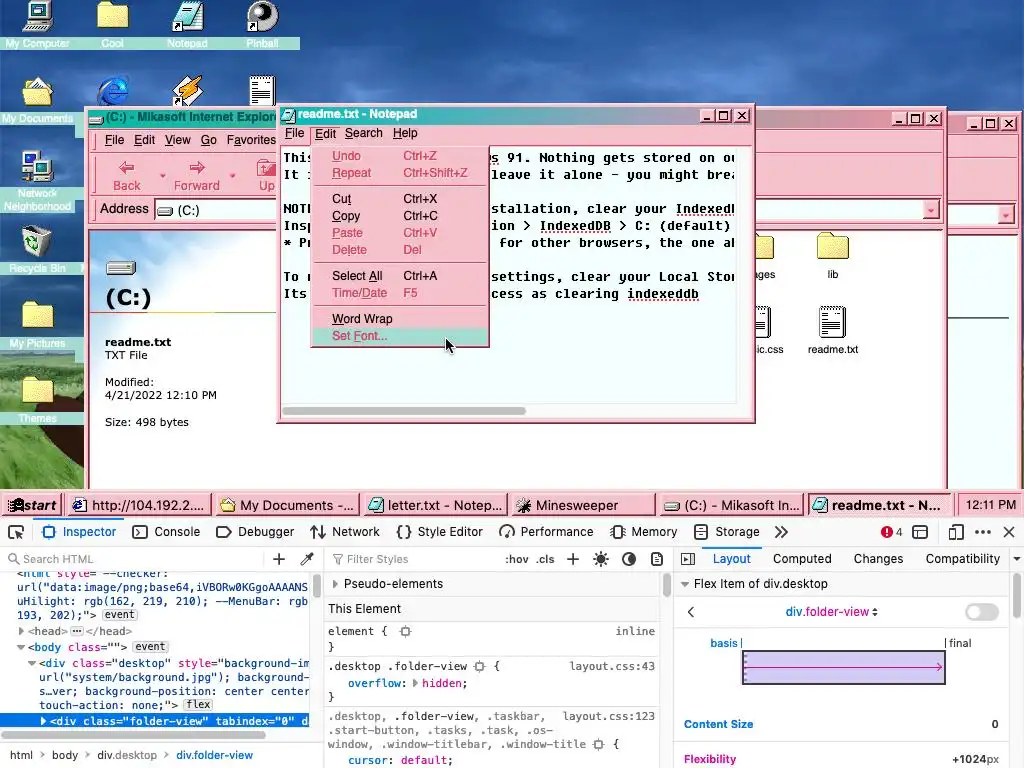This screenshot has width=1024, height=768.
Task: Click the event badge beside body tag
Action: [x=150, y=647]
